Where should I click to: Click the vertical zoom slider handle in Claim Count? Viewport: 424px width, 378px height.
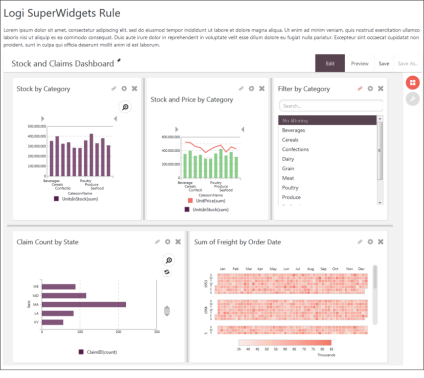point(167,311)
